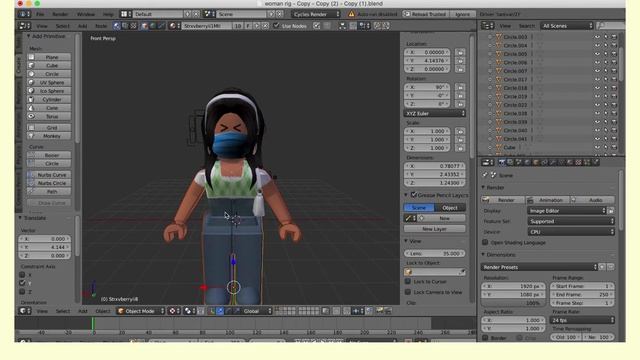This screenshot has height=360, width=640.
Task: Select the Scene grease pencil source
Action: (419, 208)
